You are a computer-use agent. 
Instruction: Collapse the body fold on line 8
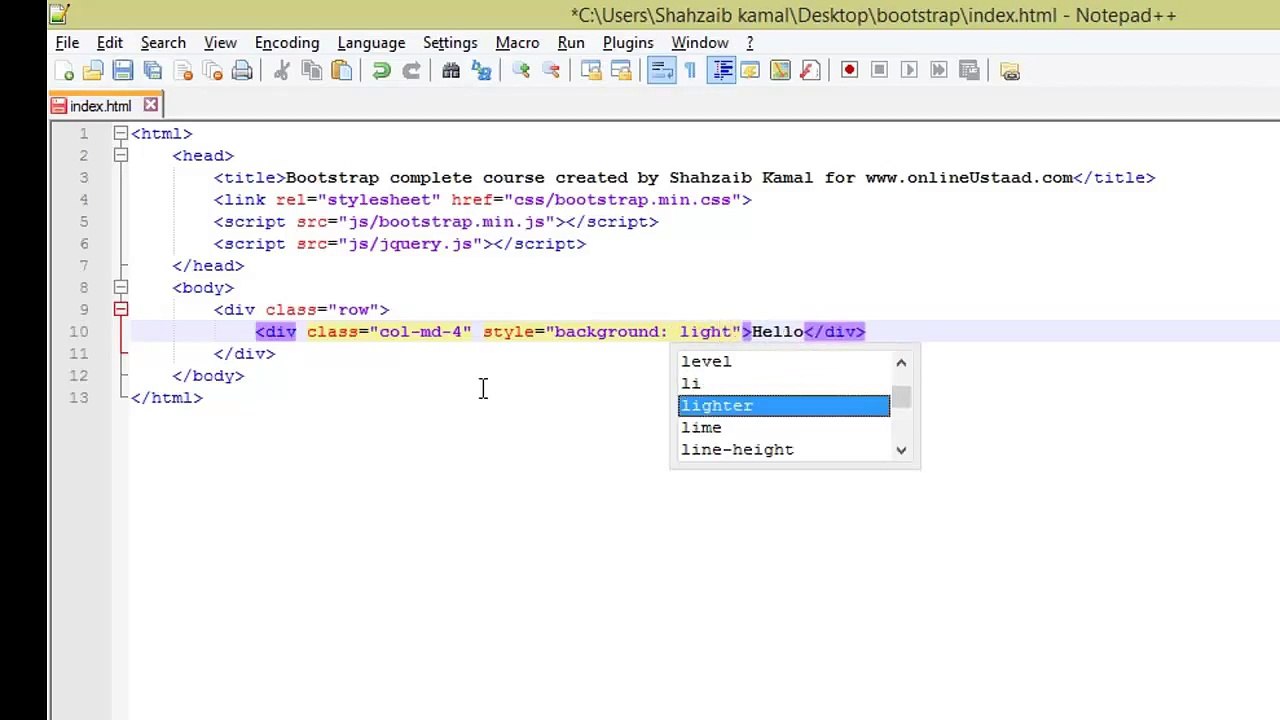point(120,287)
